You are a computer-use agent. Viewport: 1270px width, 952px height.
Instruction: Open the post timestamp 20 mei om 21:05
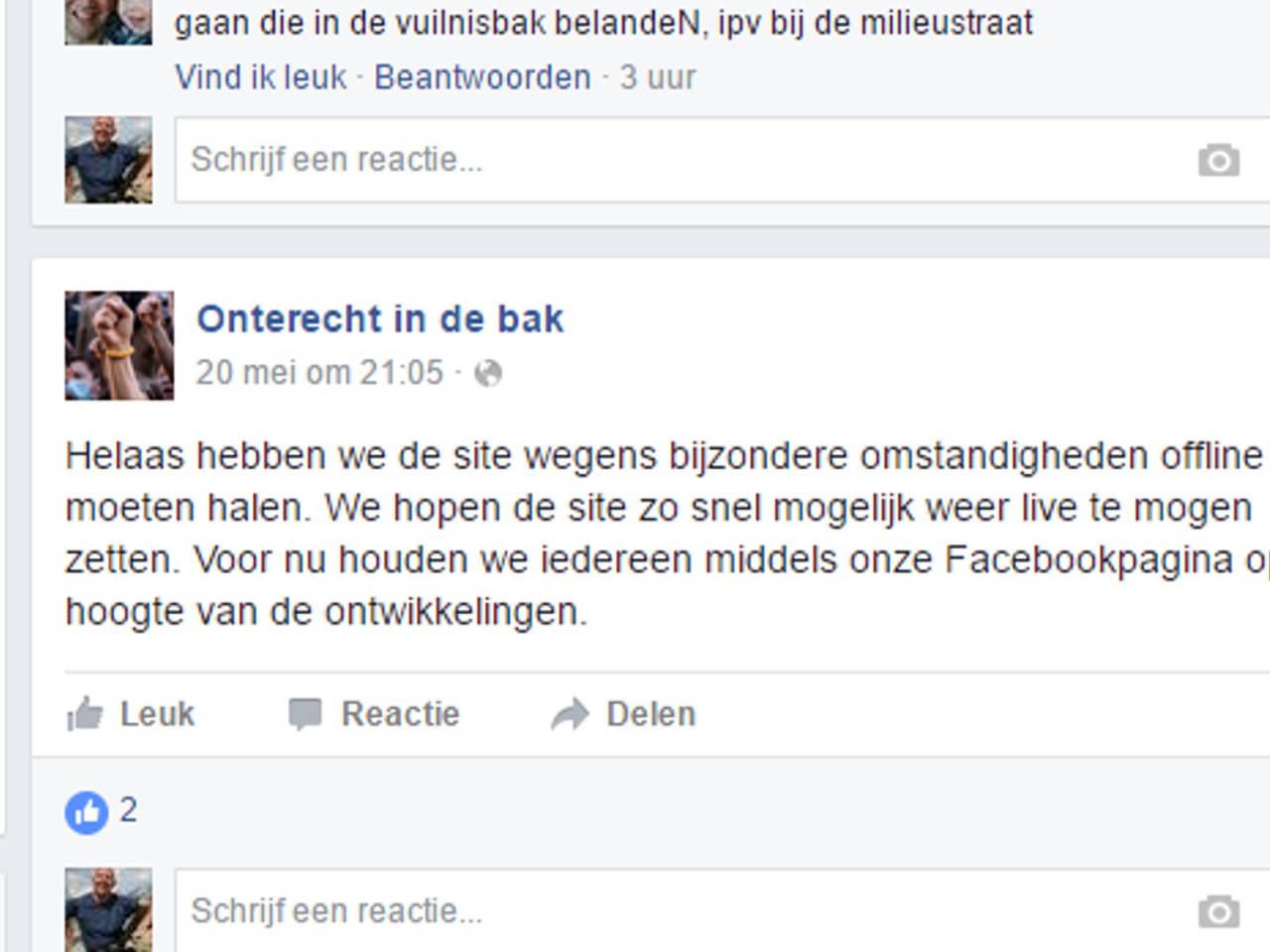320,374
